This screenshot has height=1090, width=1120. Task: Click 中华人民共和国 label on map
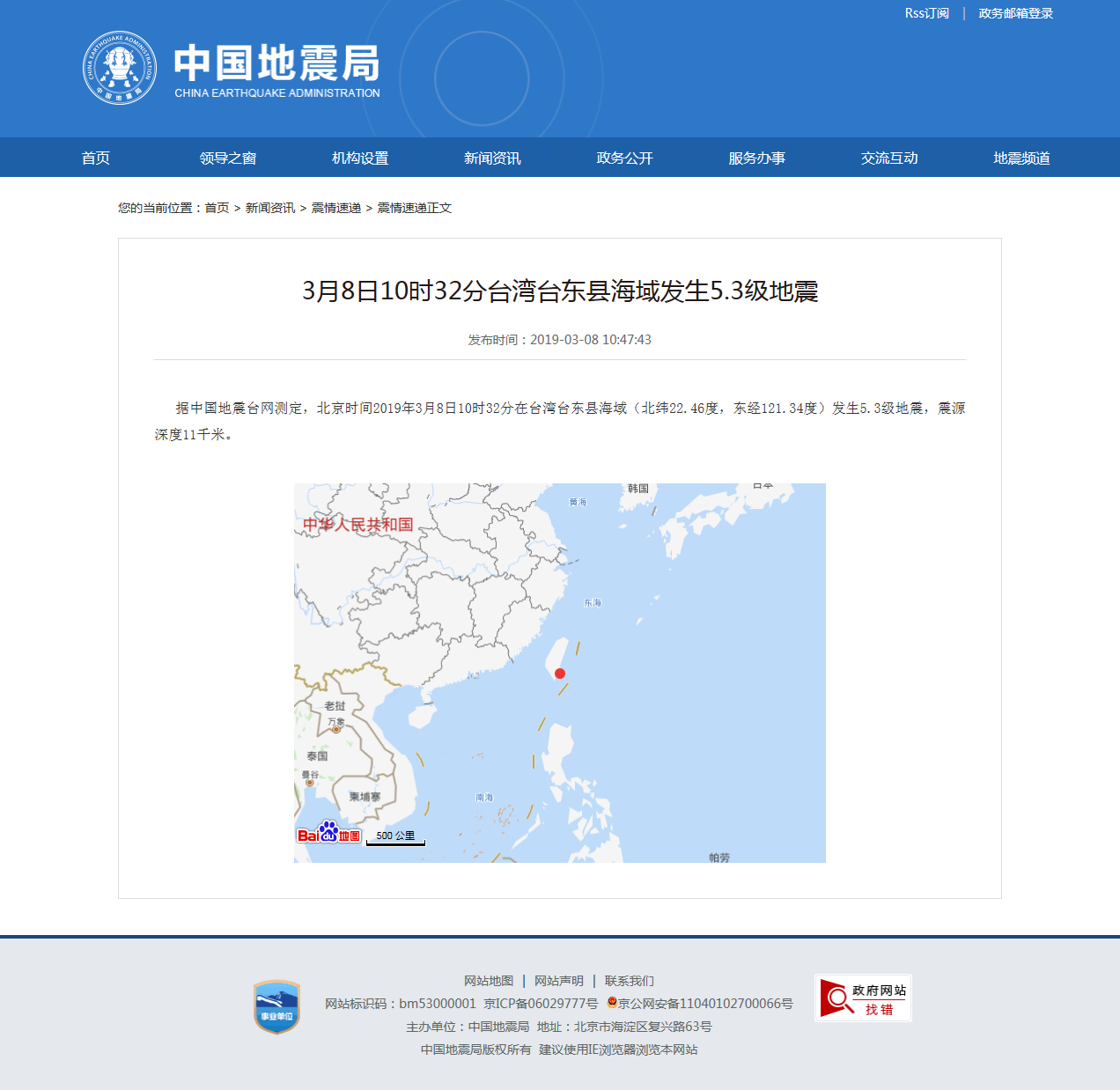pos(358,525)
